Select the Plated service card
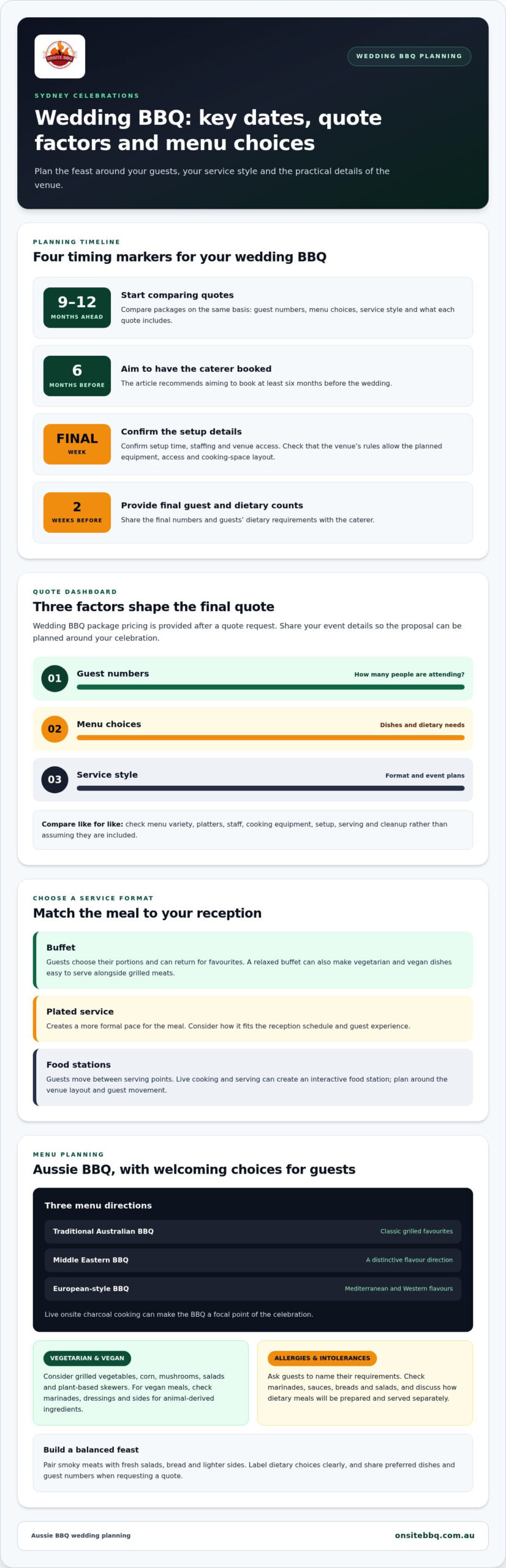Viewport: 506px width, 1568px height. 253,1019
